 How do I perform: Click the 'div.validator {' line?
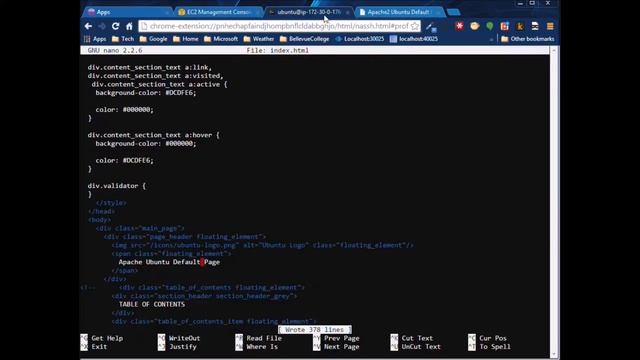pyautogui.click(x=116, y=186)
